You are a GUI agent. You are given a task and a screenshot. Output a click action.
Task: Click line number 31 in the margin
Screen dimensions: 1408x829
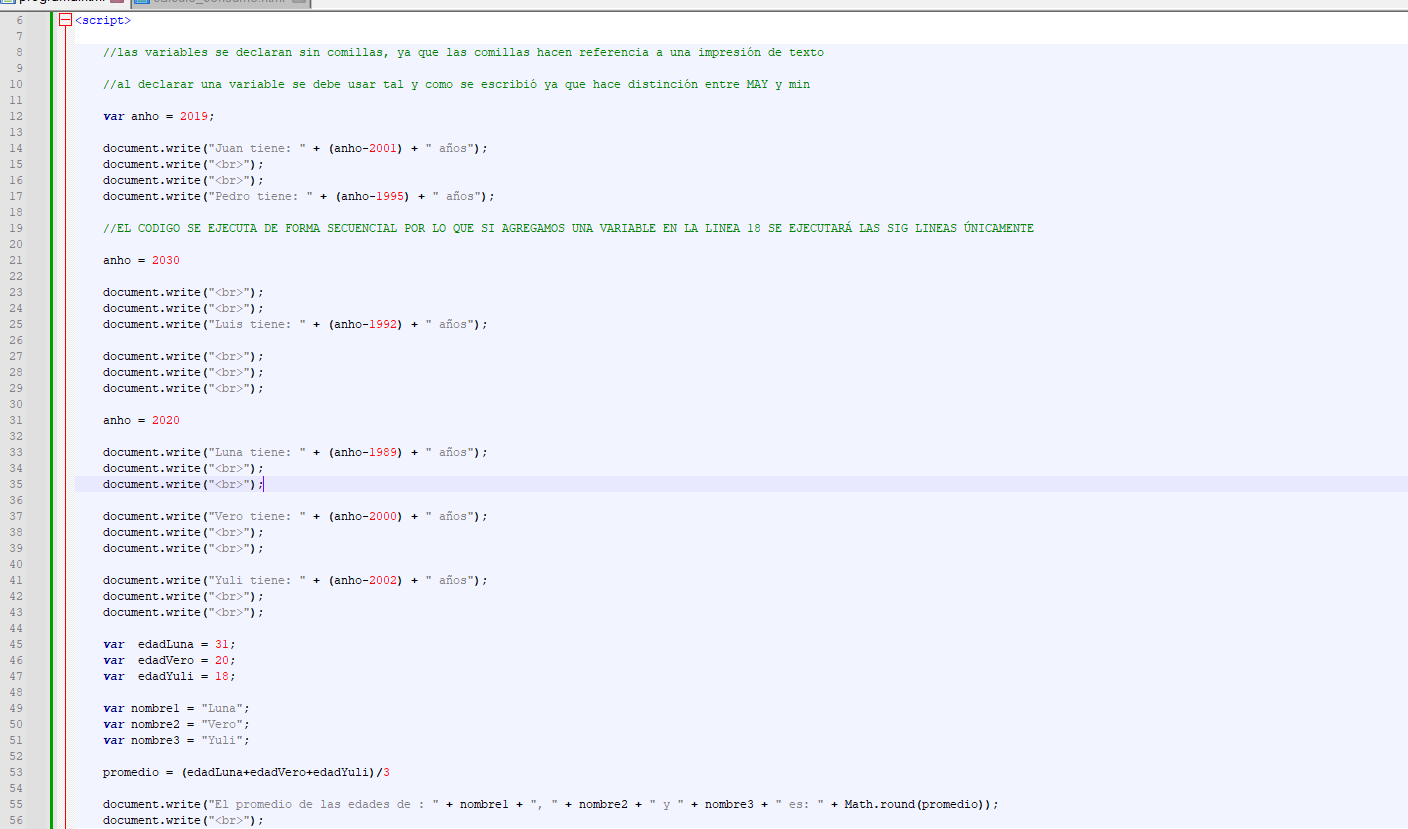point(16,420)
